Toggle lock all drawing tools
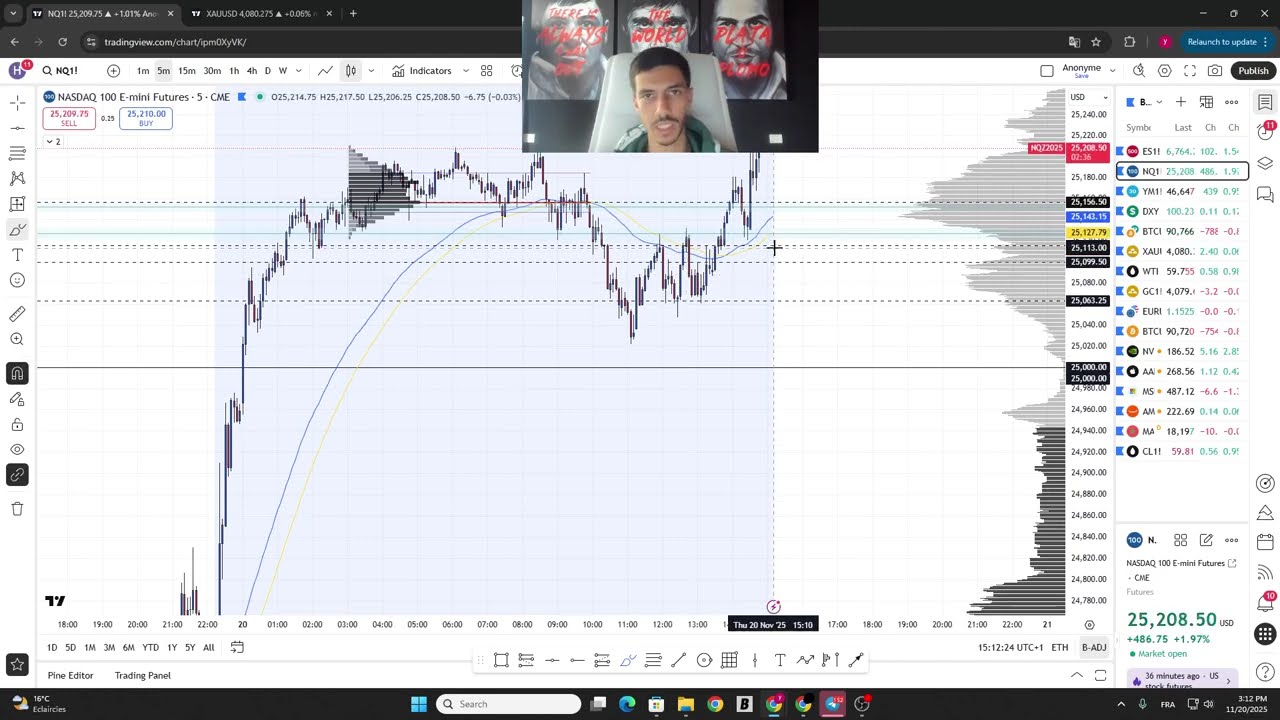The image size is (1280, 720). coord(17,425)
